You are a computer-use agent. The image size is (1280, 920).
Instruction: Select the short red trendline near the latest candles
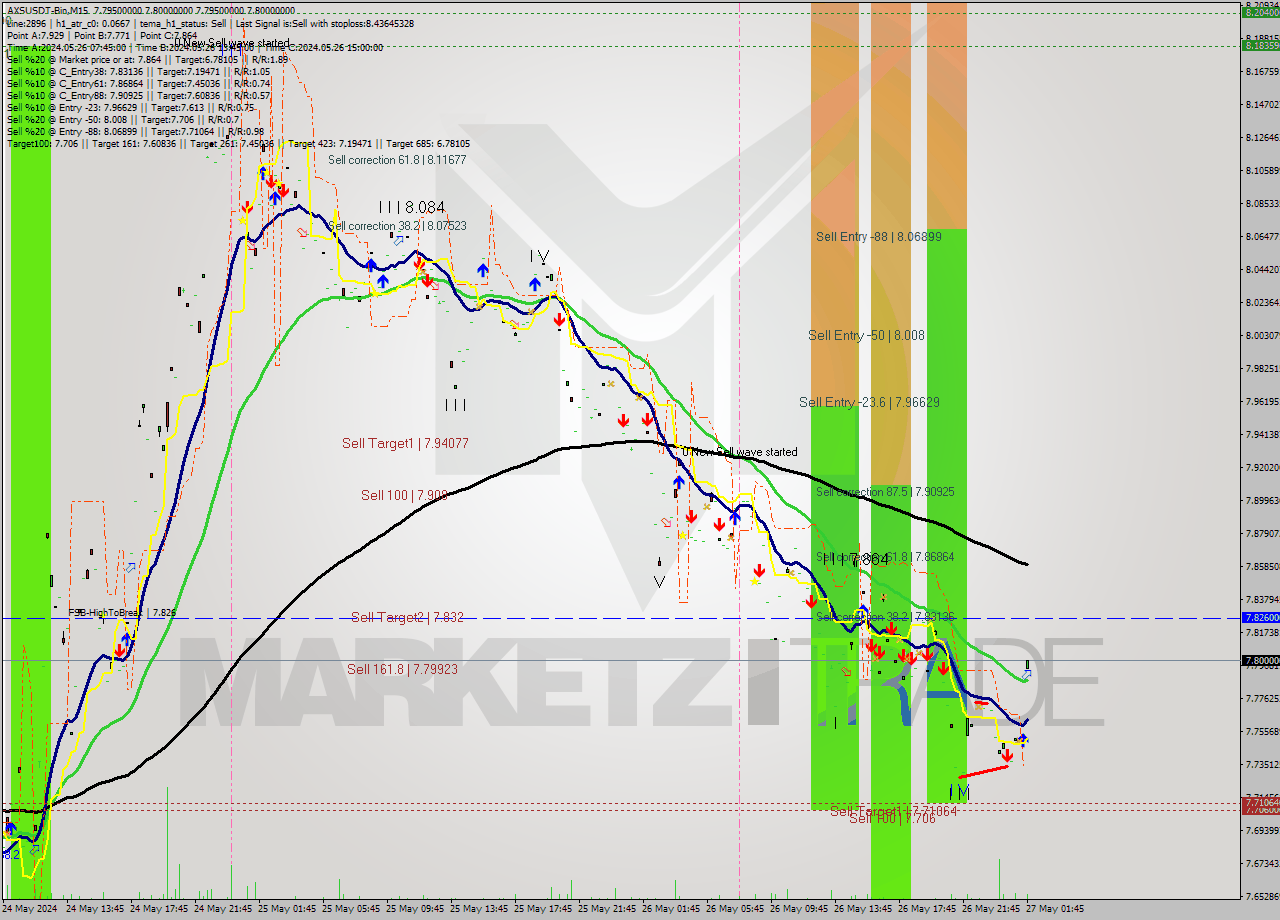(x=984, y=771)
